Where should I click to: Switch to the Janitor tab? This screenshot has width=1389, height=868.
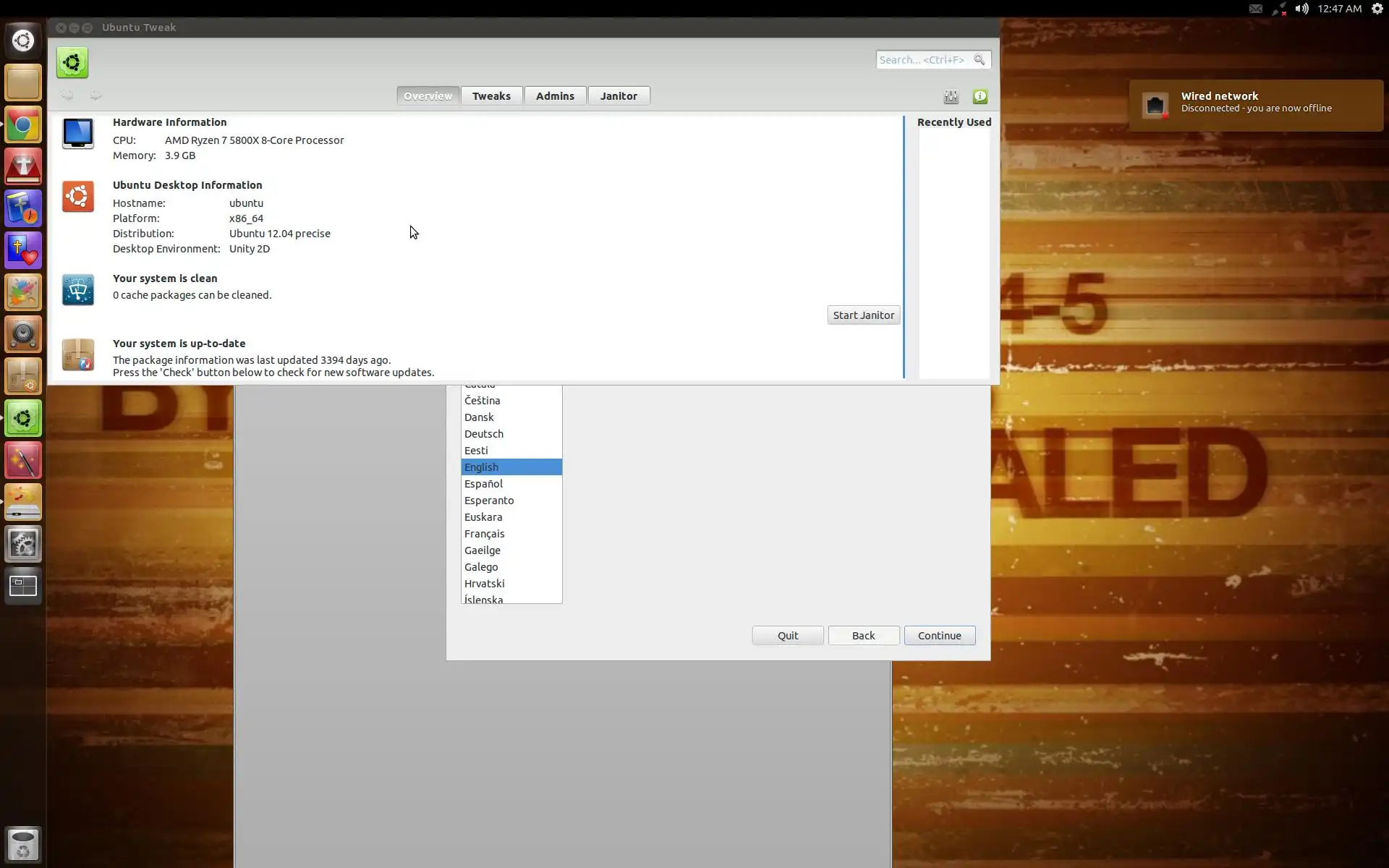619,95
